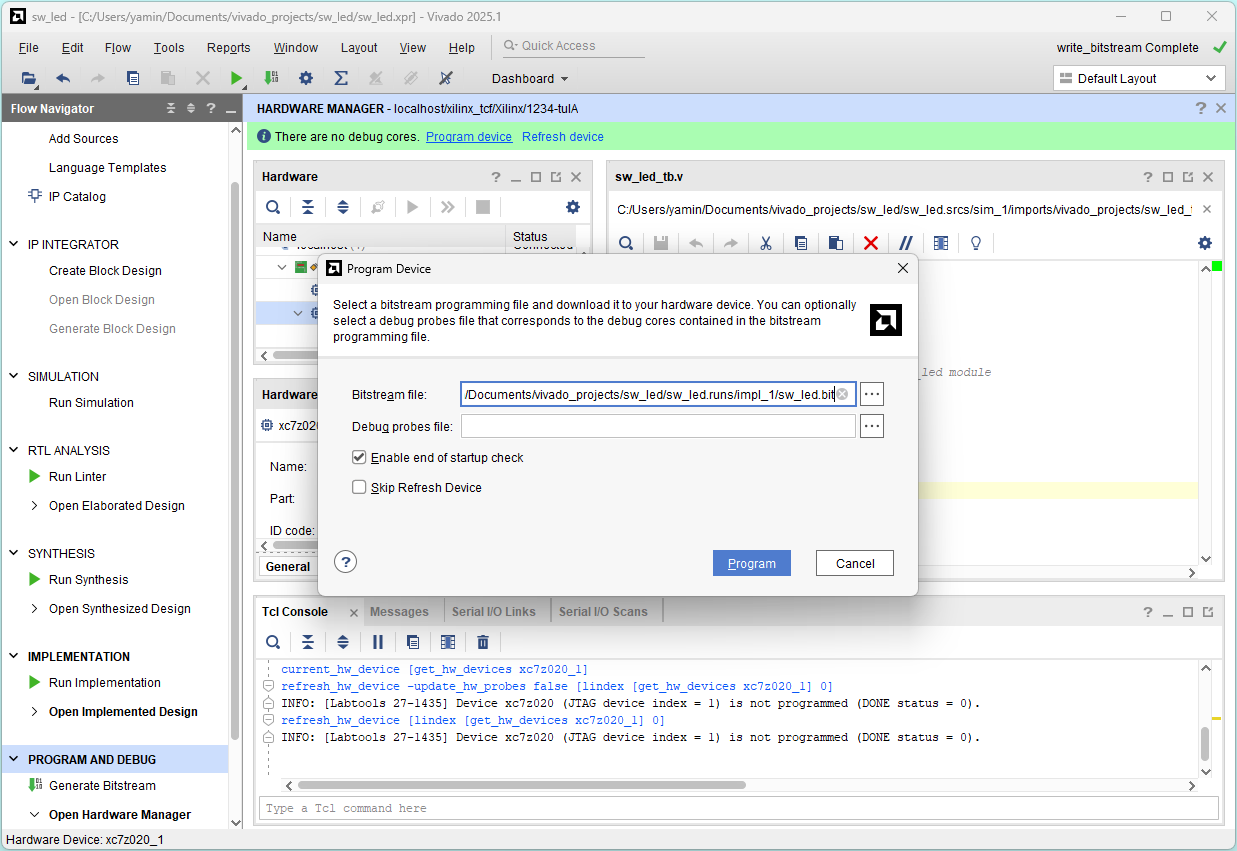Click the IP Catalog icon
Viewport: 1237px width, 851px height.
[x=35, y=197]
